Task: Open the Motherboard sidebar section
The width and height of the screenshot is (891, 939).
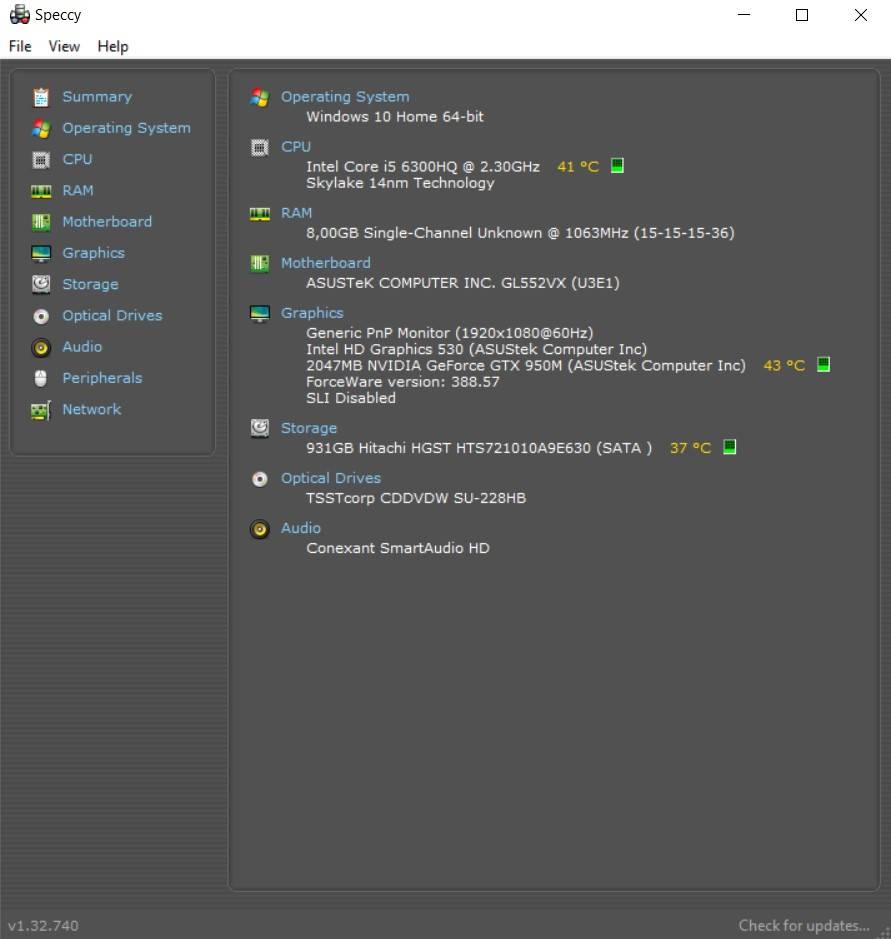Action: 107,222
